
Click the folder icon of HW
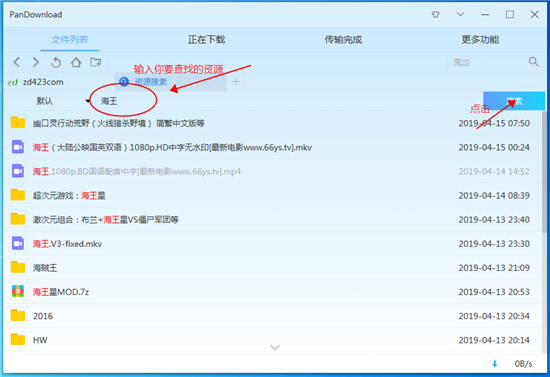pos(18,339)
